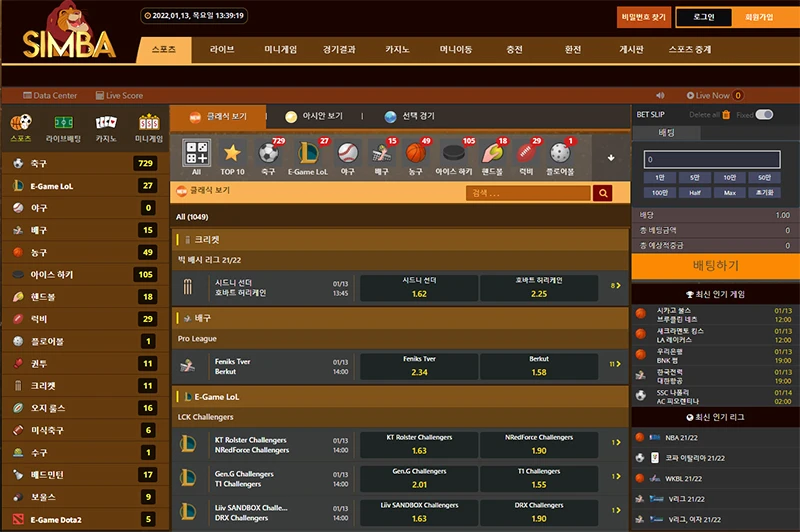
Task: Open 게시판 main menu
Action: click(x=632, y=49)
